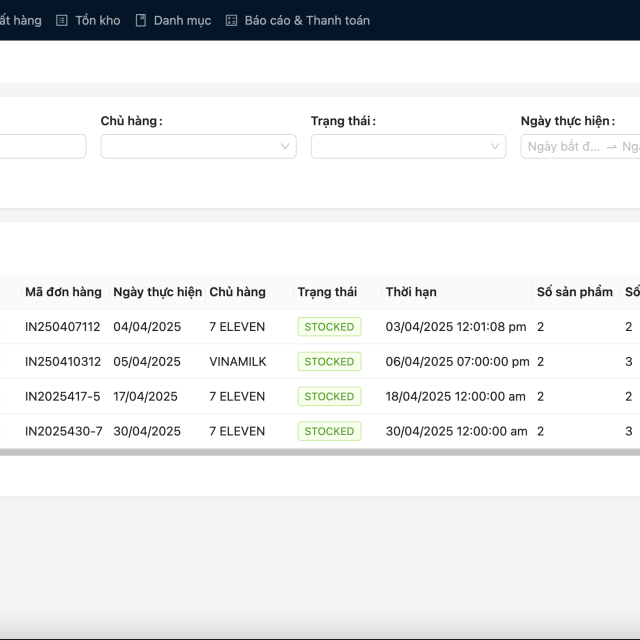This screenshot has width=640, height=640.
Task: Click deadline 30/04/2025 12:00:00 am
Action: pos(456,431)
